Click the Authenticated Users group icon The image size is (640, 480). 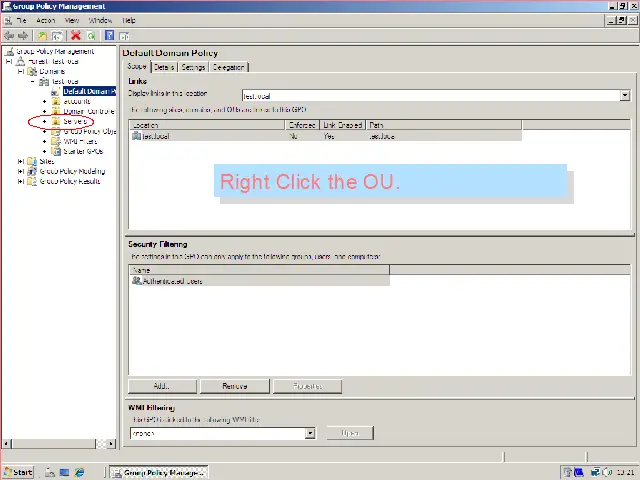click(x=137, y=281)
